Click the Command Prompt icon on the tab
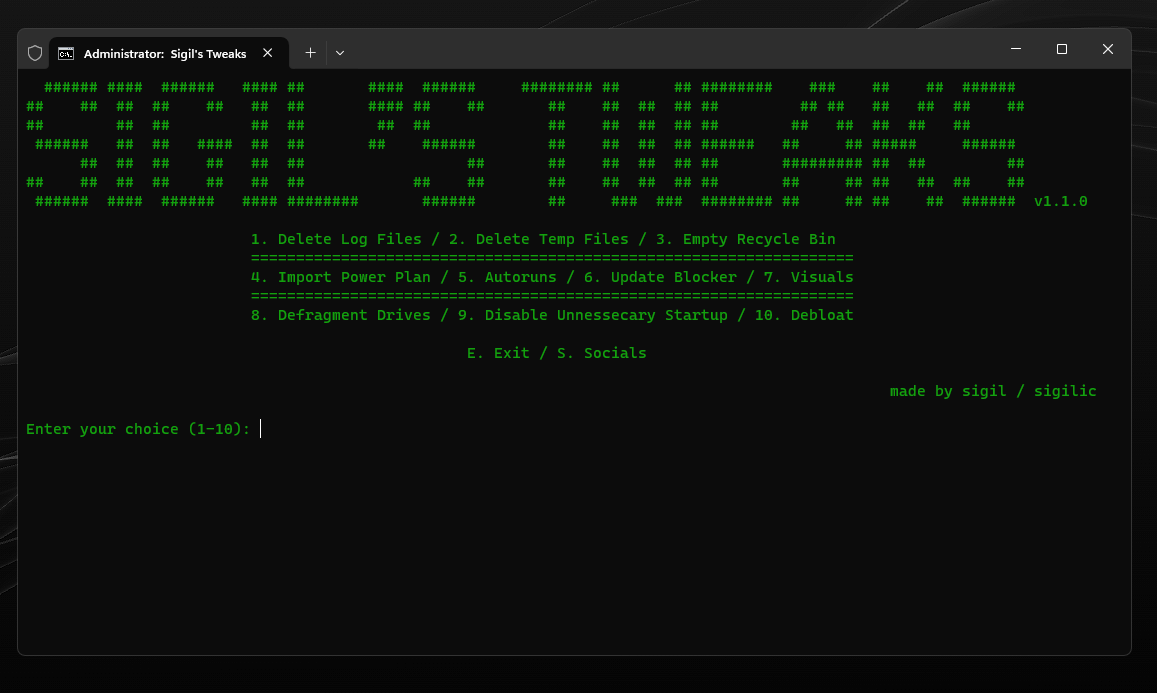Viewport: 1157px width, 693px height. (67, 52)
